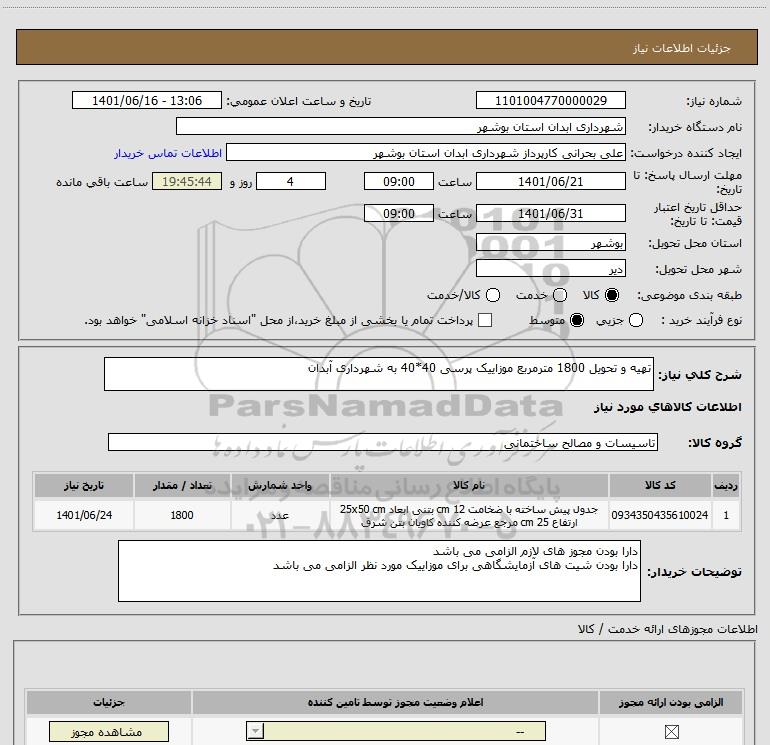Image resolution: width=770 pixels, height=745 pixels.
Task: Click the مشاهده مجوز button
Action: click(109, 732)
